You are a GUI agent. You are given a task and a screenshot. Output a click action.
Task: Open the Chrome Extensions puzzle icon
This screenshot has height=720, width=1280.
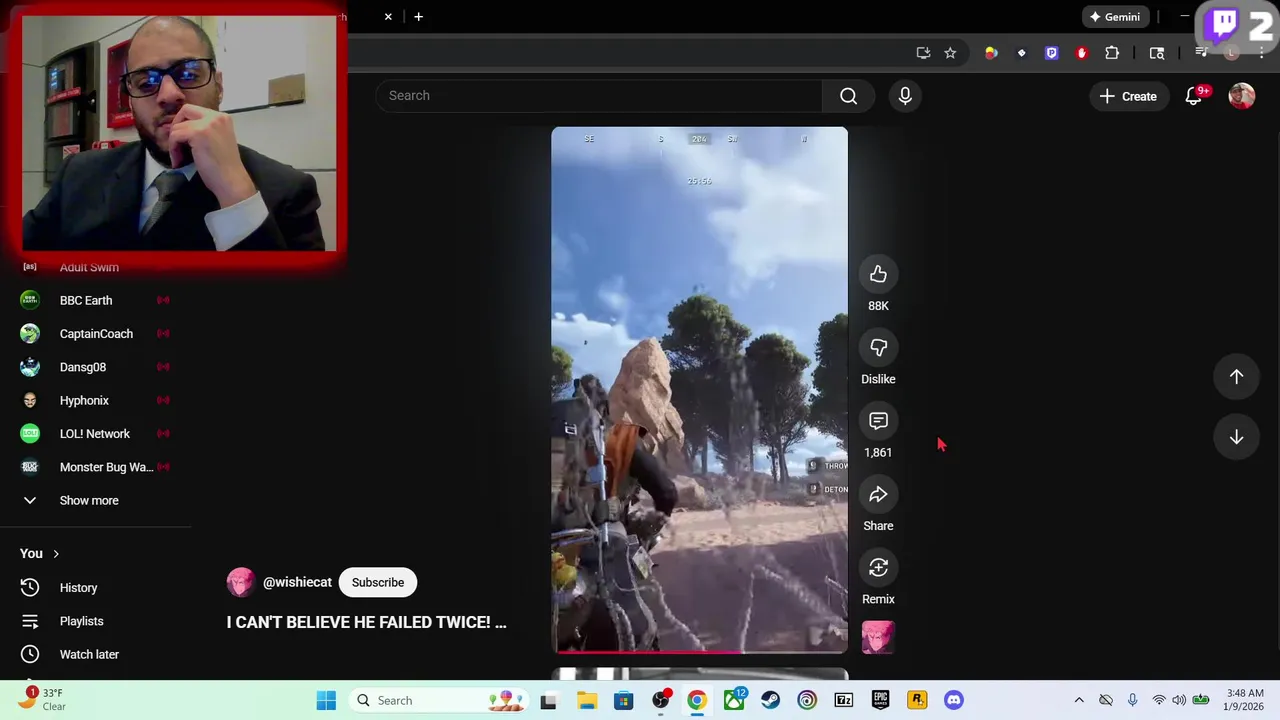[1112, 53]
